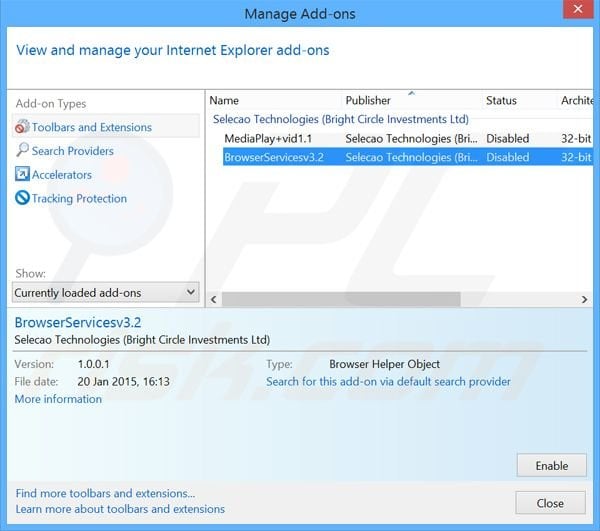Screen dimensions: 600x531
Task: Click Search for this add-on via default provider
Action: click(x=388, y=382)
